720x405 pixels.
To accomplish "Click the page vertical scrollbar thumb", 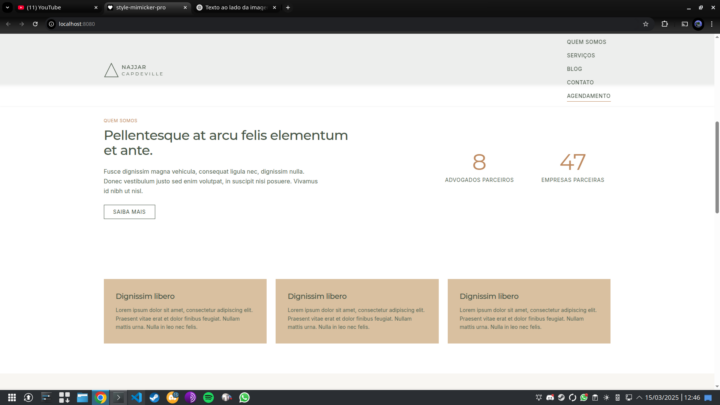I will [716, 165].
